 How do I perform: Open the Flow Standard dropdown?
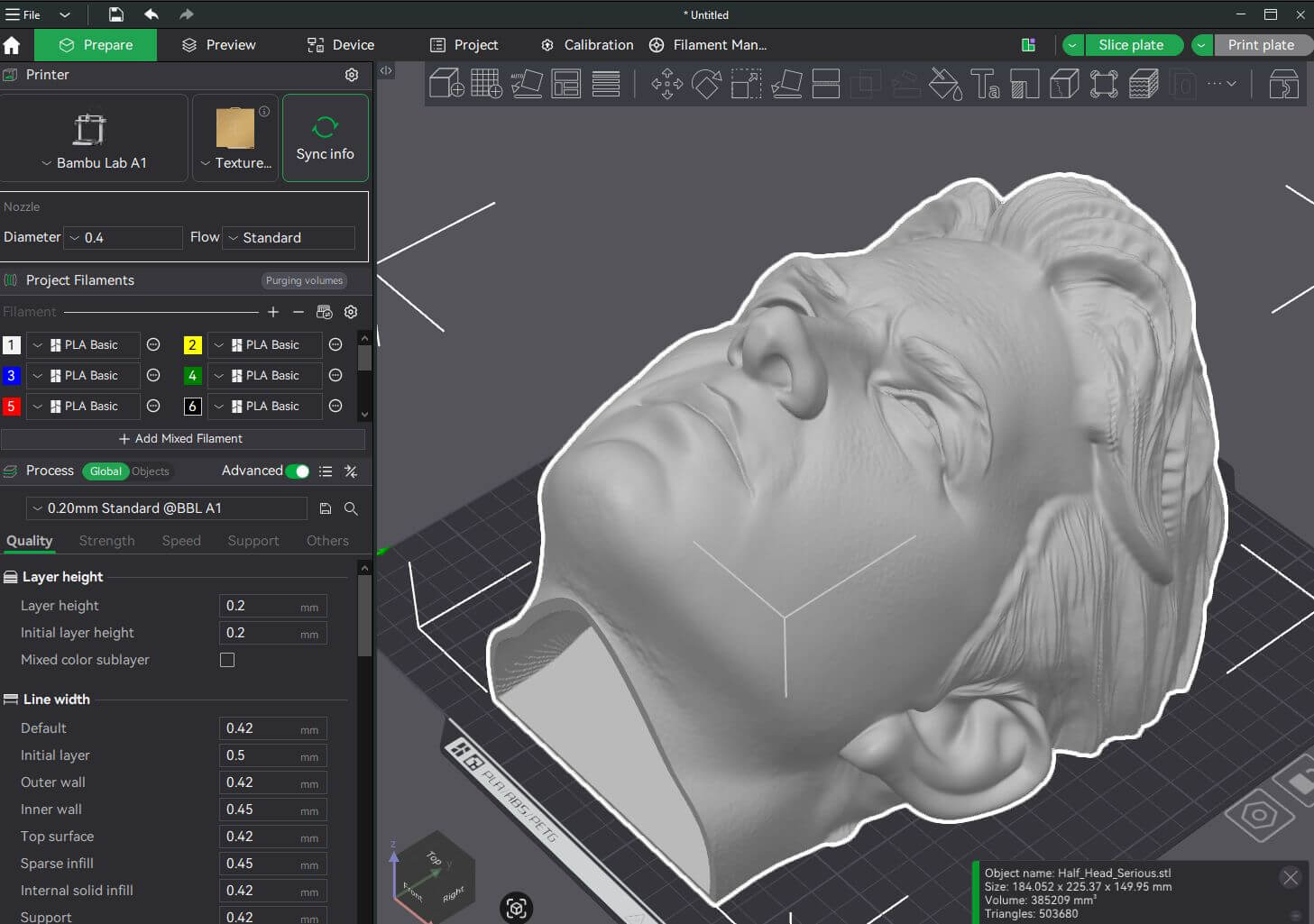289,238
